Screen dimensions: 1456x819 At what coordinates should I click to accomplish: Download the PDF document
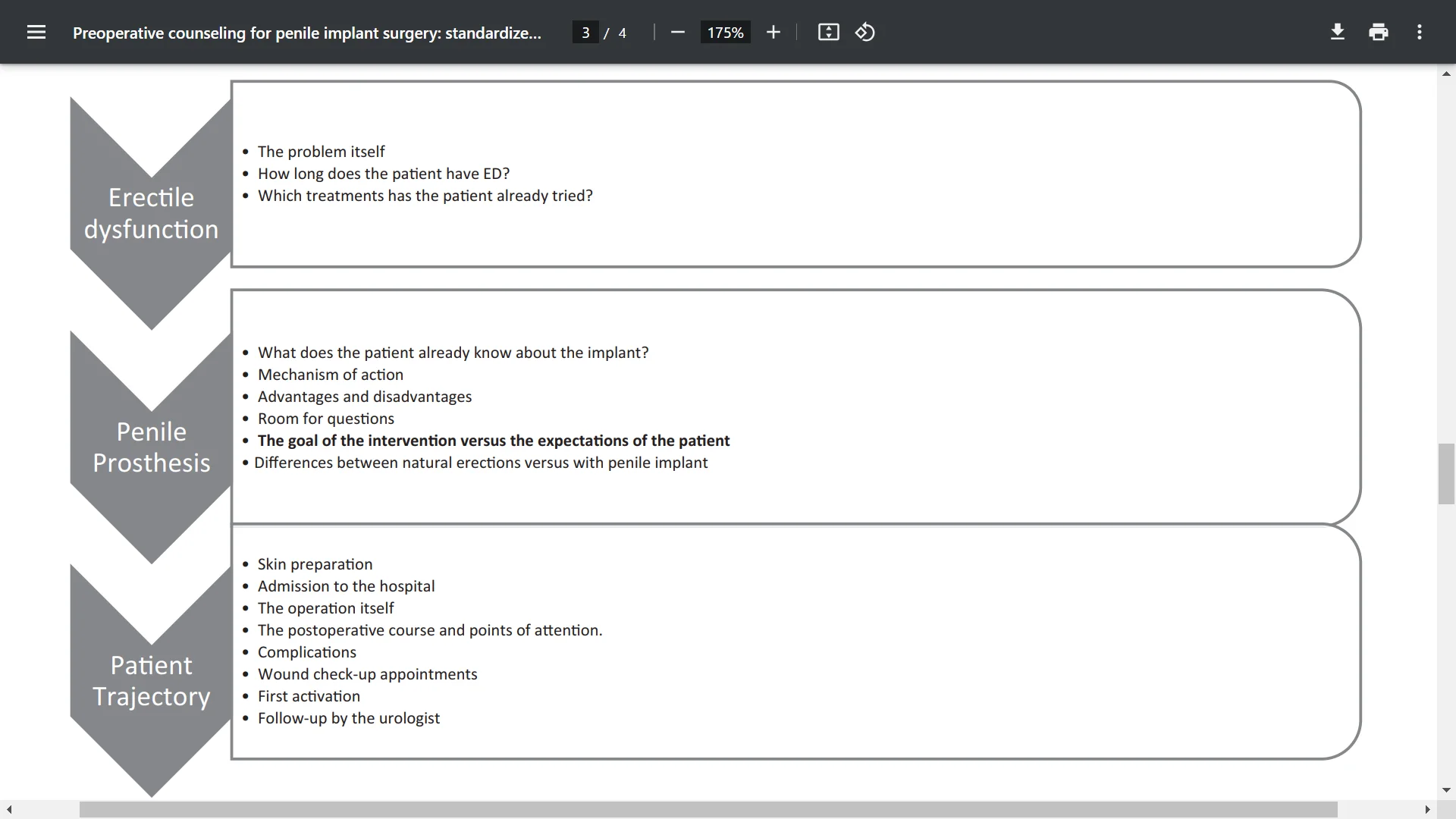point(1338,32)
